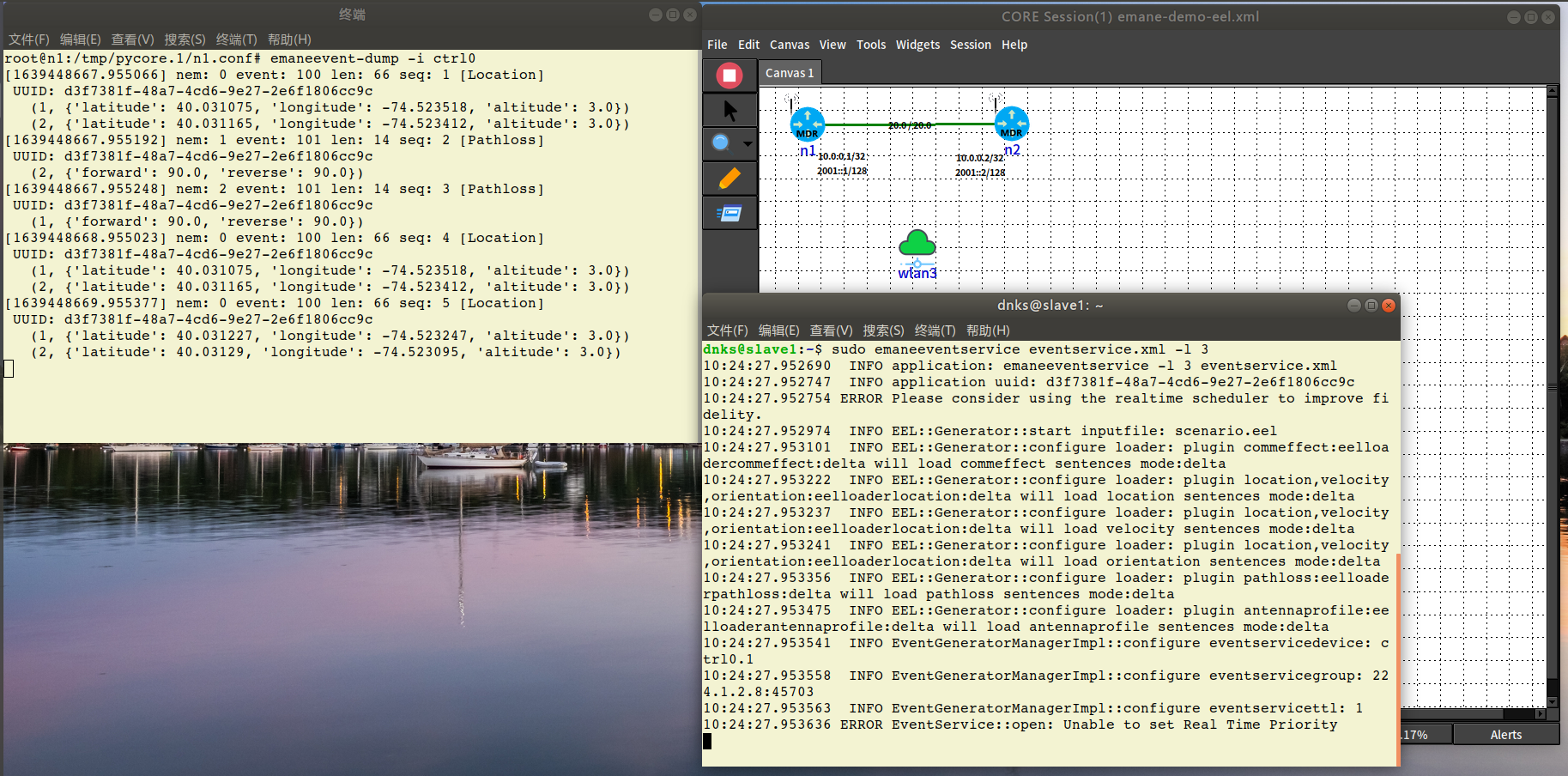The height and width of the screenshot is (776, 1568).
Task: Select the MDR node n2 on canvas
Action: (1011, 124)
